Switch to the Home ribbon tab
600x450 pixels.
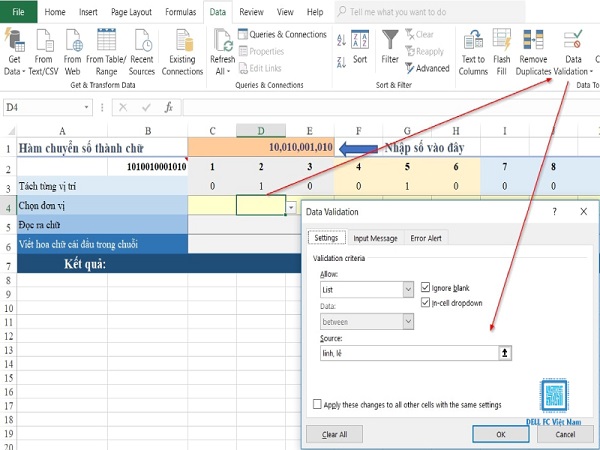pyautogui.click(x=55, y=12)
